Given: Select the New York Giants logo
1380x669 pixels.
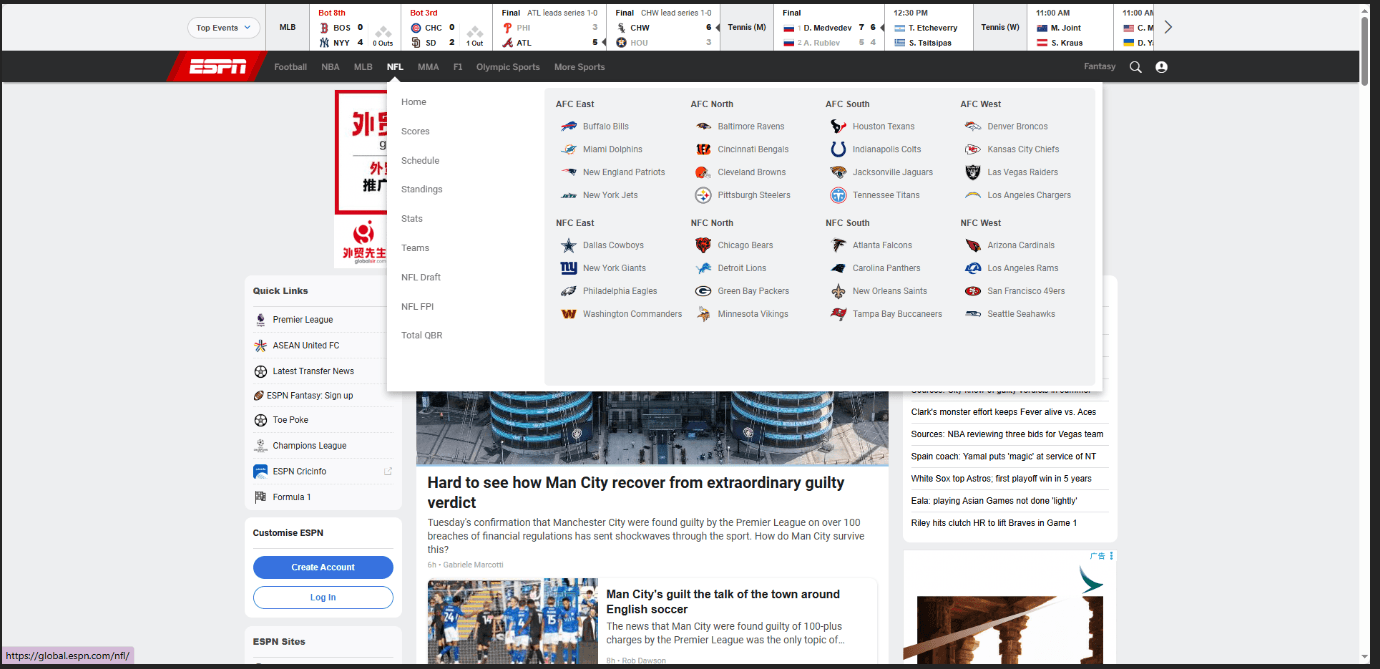Looking at the screenshot, I should point(568,268).
